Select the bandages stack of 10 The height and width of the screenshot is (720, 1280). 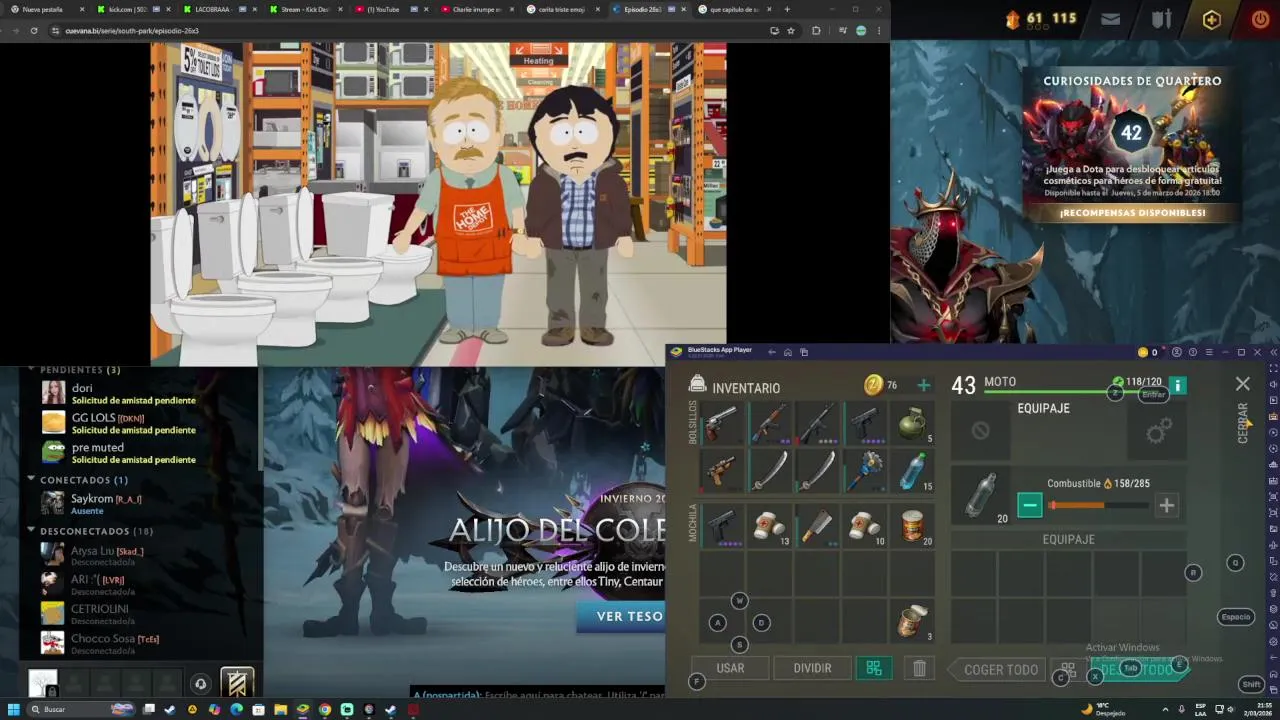click(x=864, y=526)
